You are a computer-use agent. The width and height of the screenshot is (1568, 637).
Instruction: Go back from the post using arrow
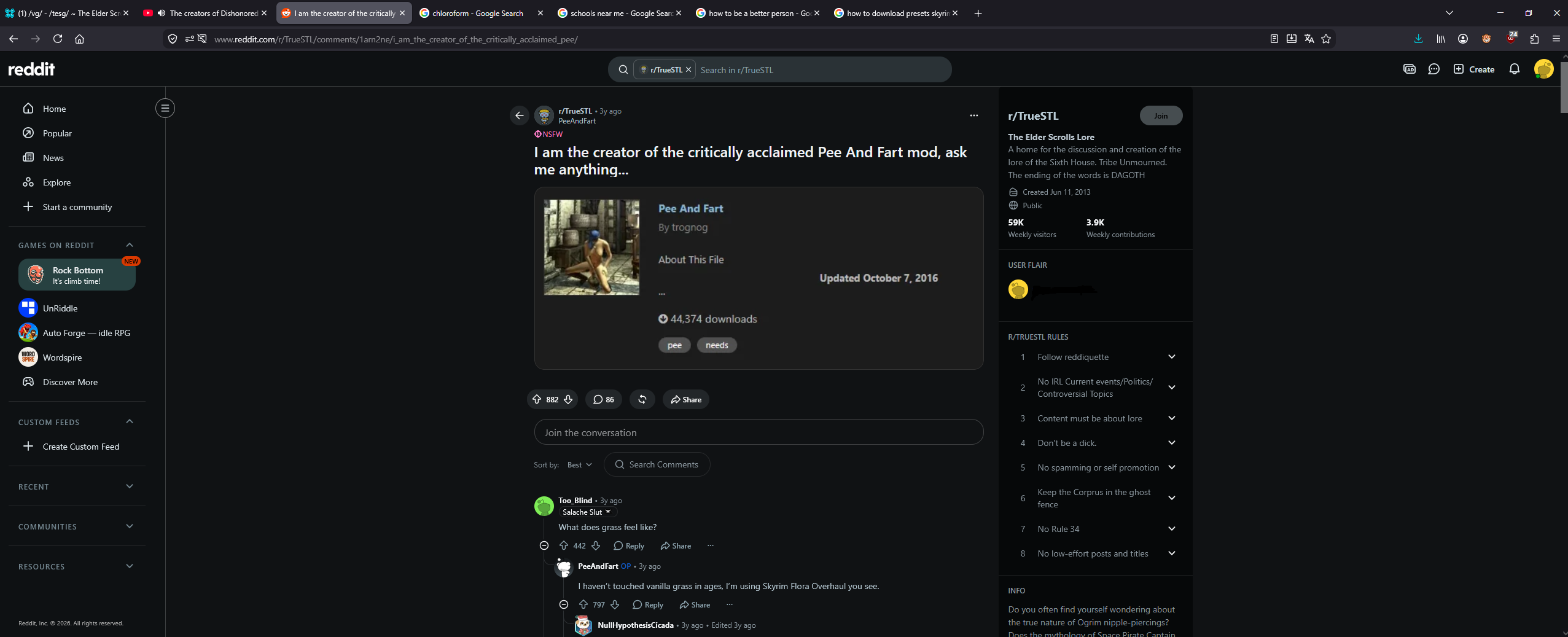point(520,115)
